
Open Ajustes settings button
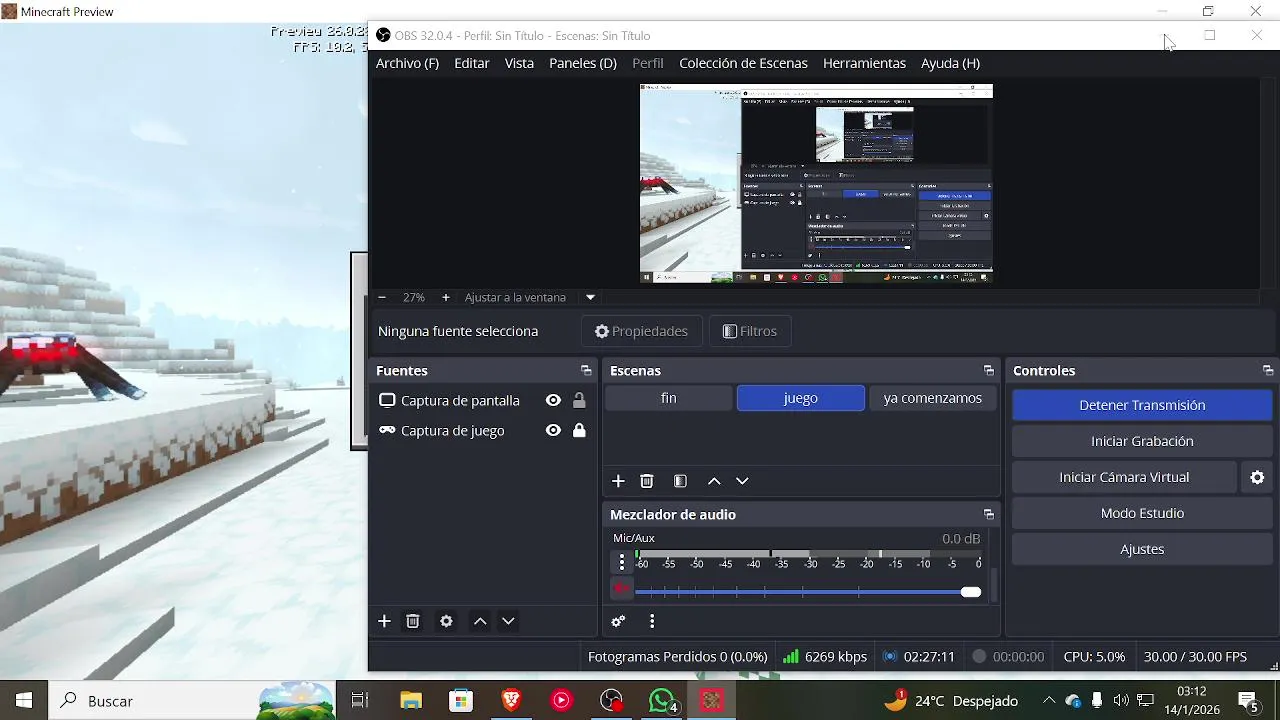(1142, 549)
